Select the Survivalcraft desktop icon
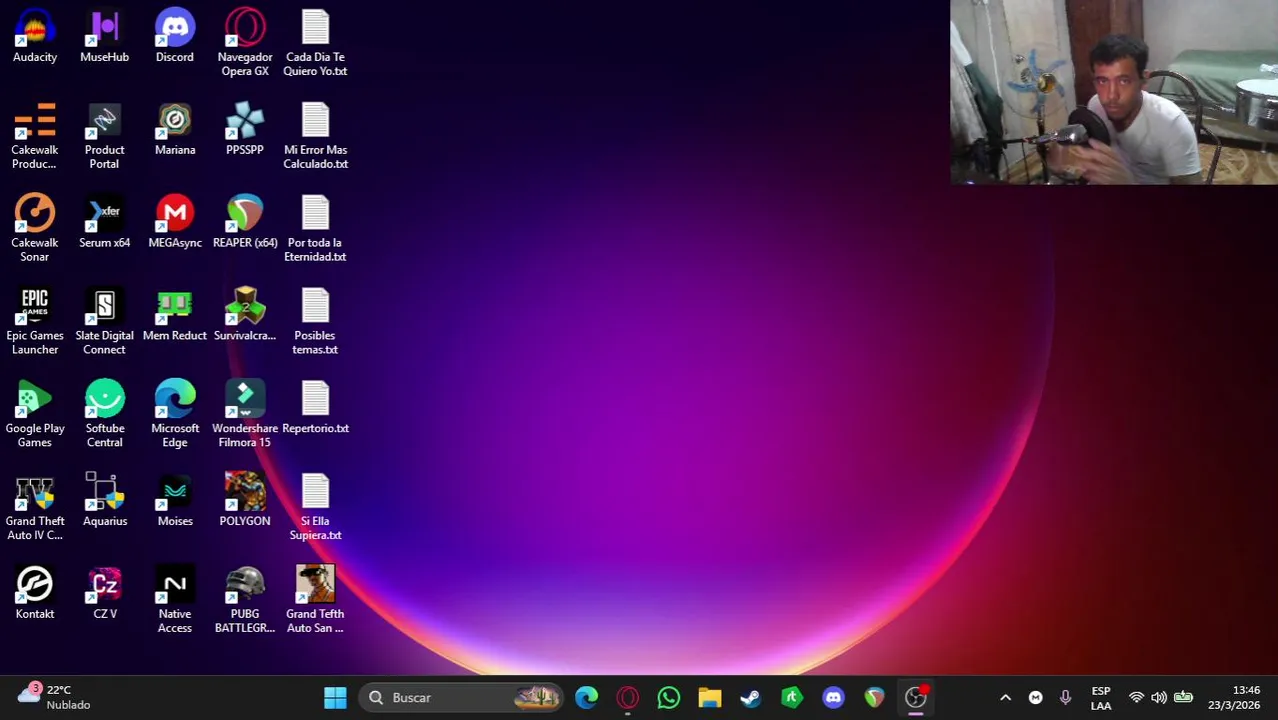The width and height of the screenshot is (1278, 720). coord(245,315)
